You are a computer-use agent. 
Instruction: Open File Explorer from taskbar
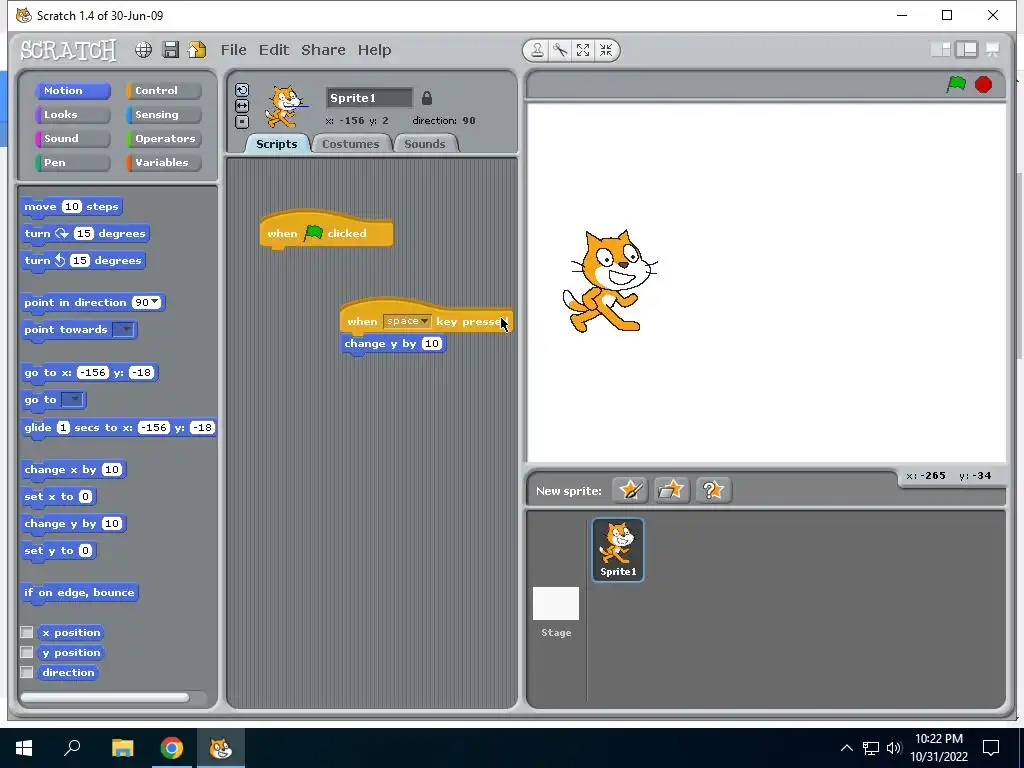(x=122, y=748)
